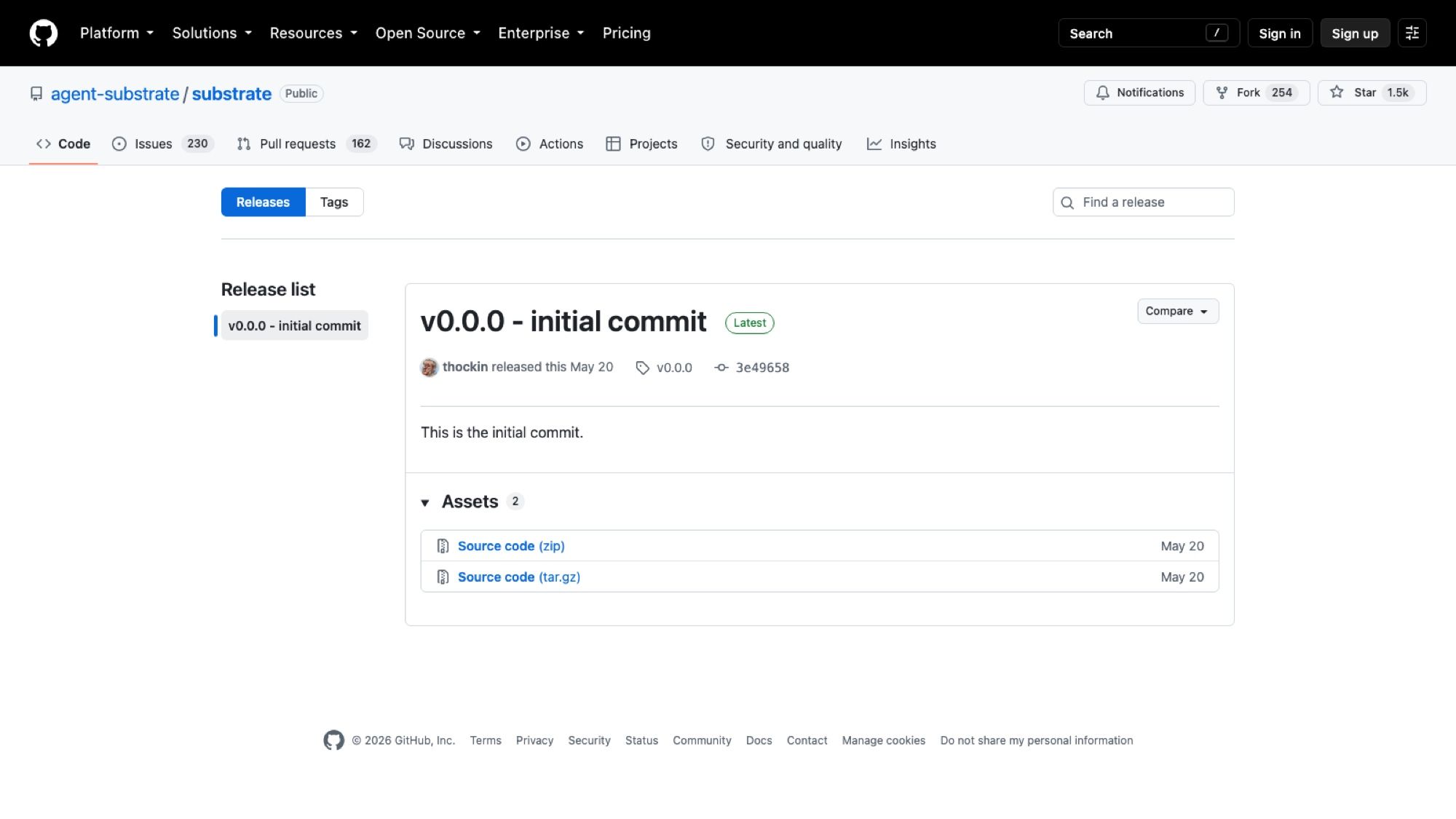
Task: Click the 1.5k star count
Action: [x=1397, y=92]
